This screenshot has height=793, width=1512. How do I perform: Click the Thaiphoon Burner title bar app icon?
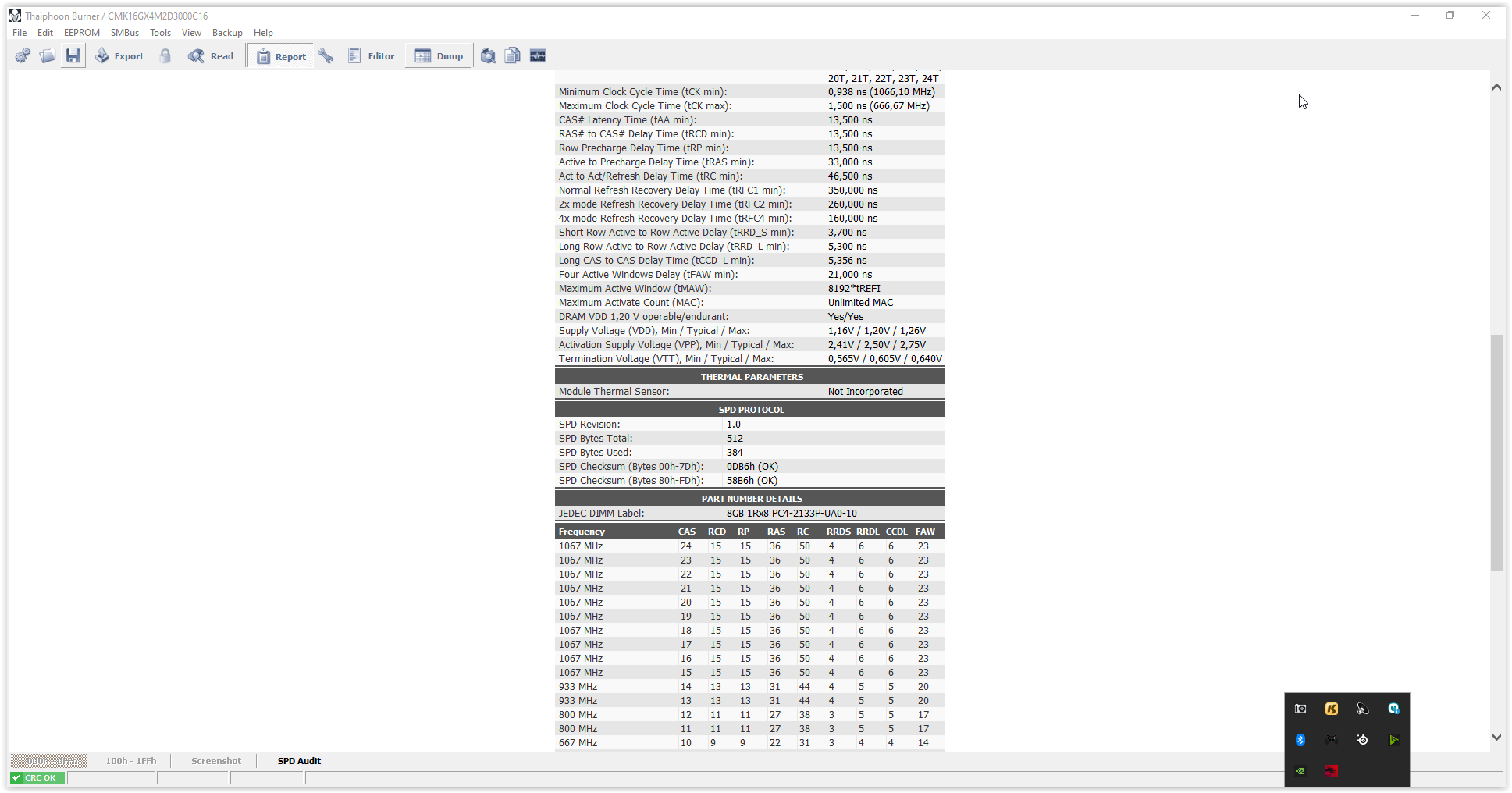click(15, 16)
